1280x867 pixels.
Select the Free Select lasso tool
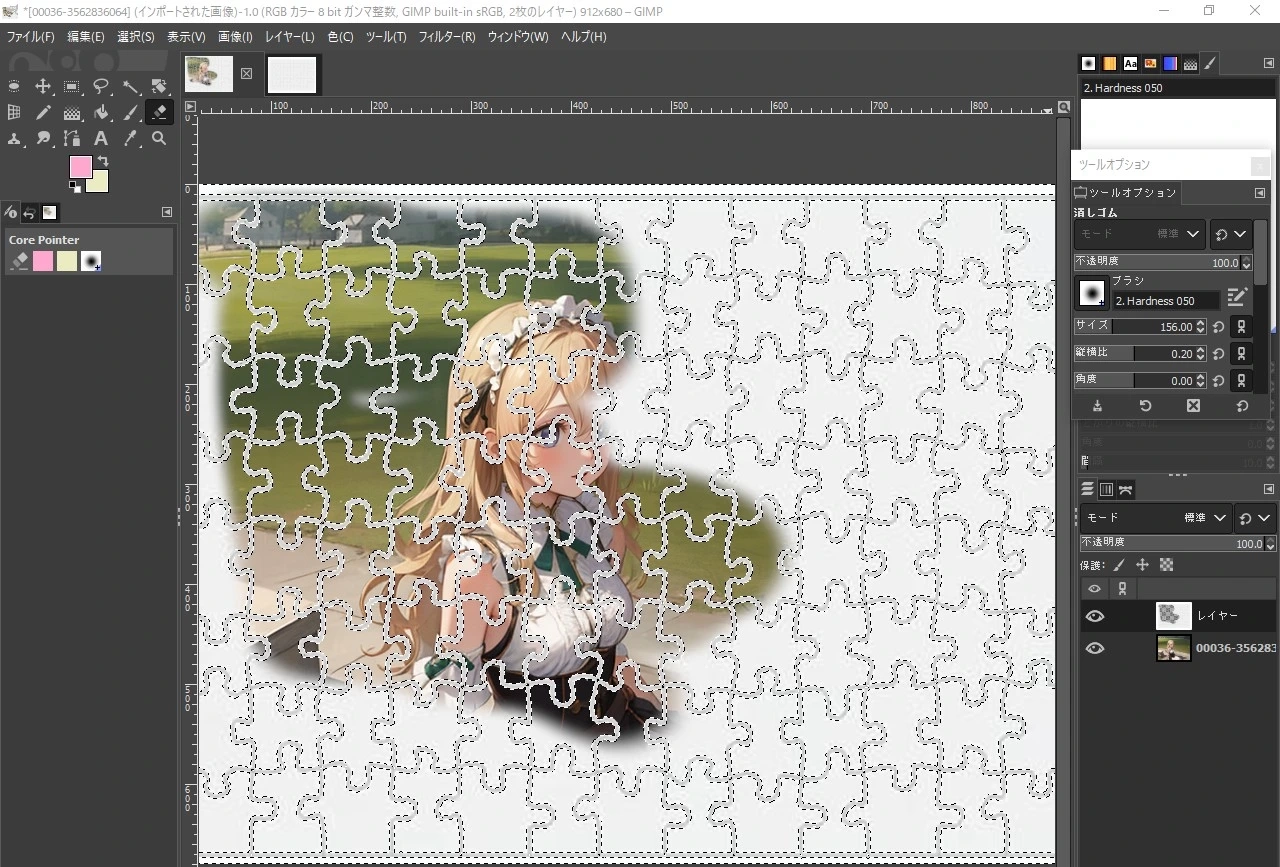point(101,87)
